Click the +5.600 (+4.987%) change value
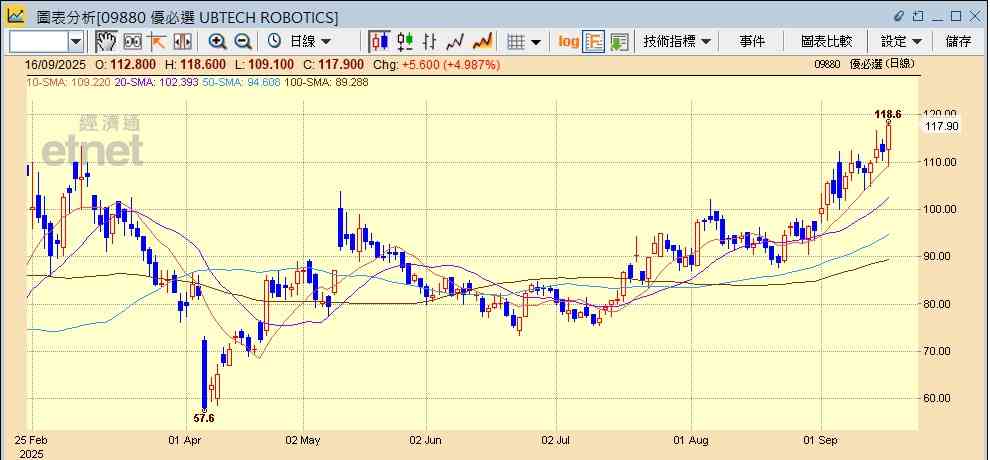The width and height of the screenshot is (990, 460). coord(451,64)
